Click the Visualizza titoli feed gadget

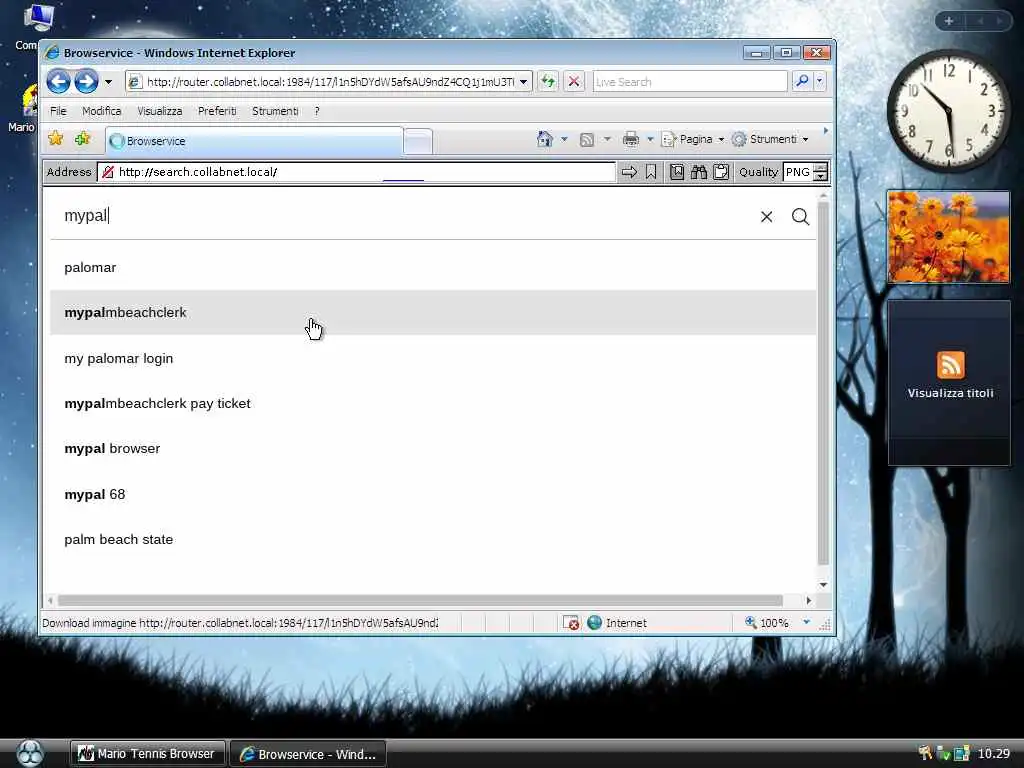(950, 382)
